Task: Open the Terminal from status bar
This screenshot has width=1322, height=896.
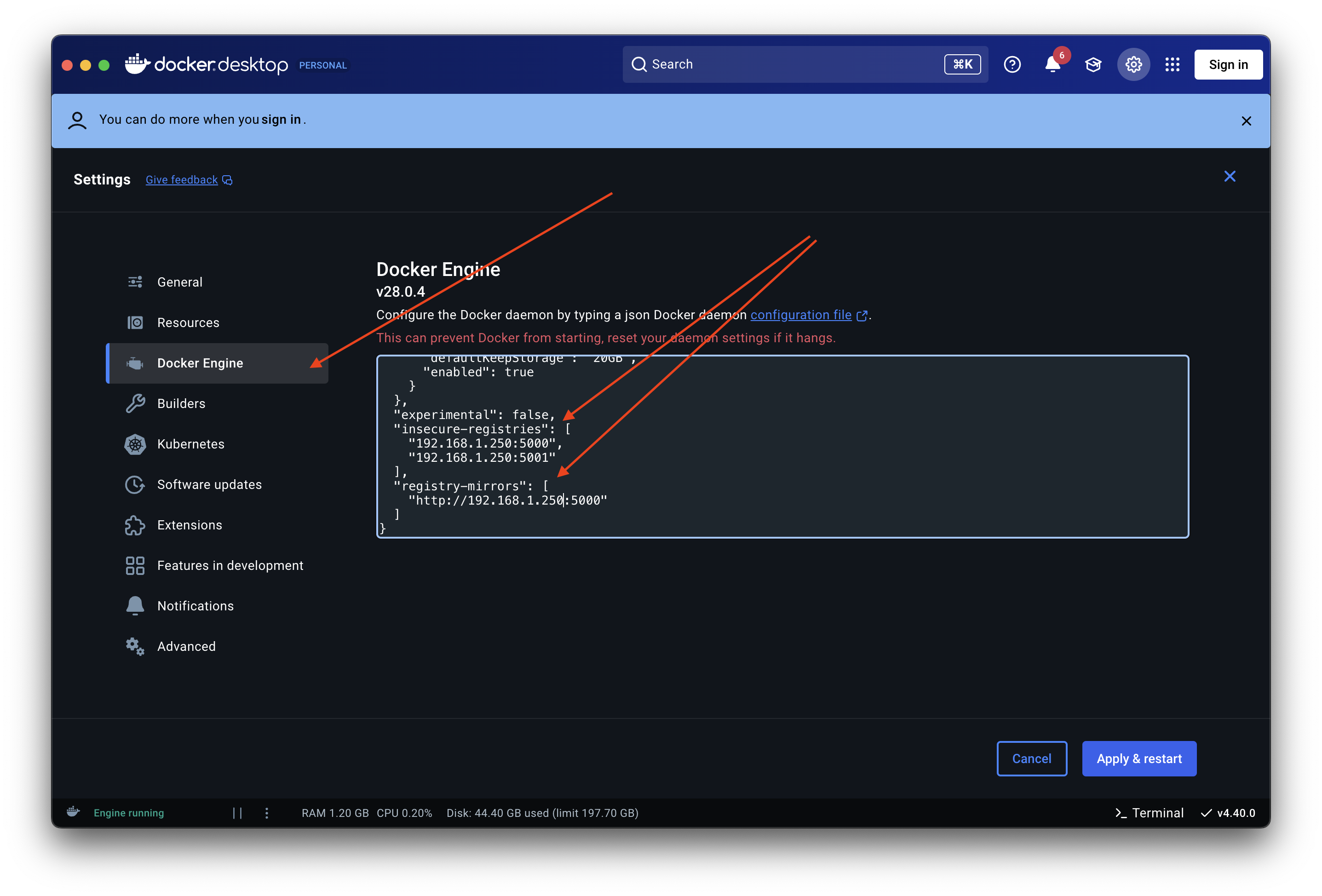Action: tap(1149, 812)
